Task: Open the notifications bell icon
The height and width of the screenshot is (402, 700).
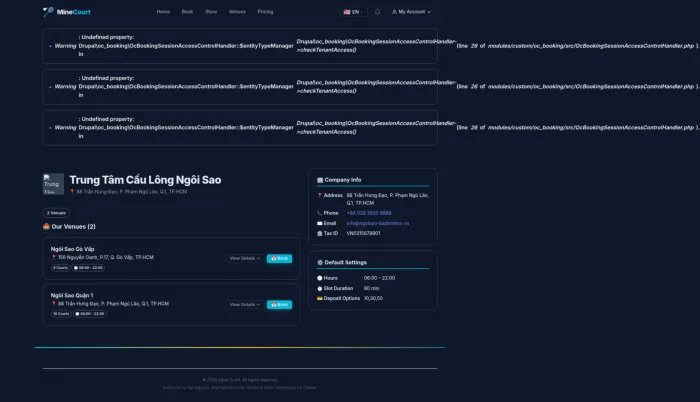Action: [377, 12]
